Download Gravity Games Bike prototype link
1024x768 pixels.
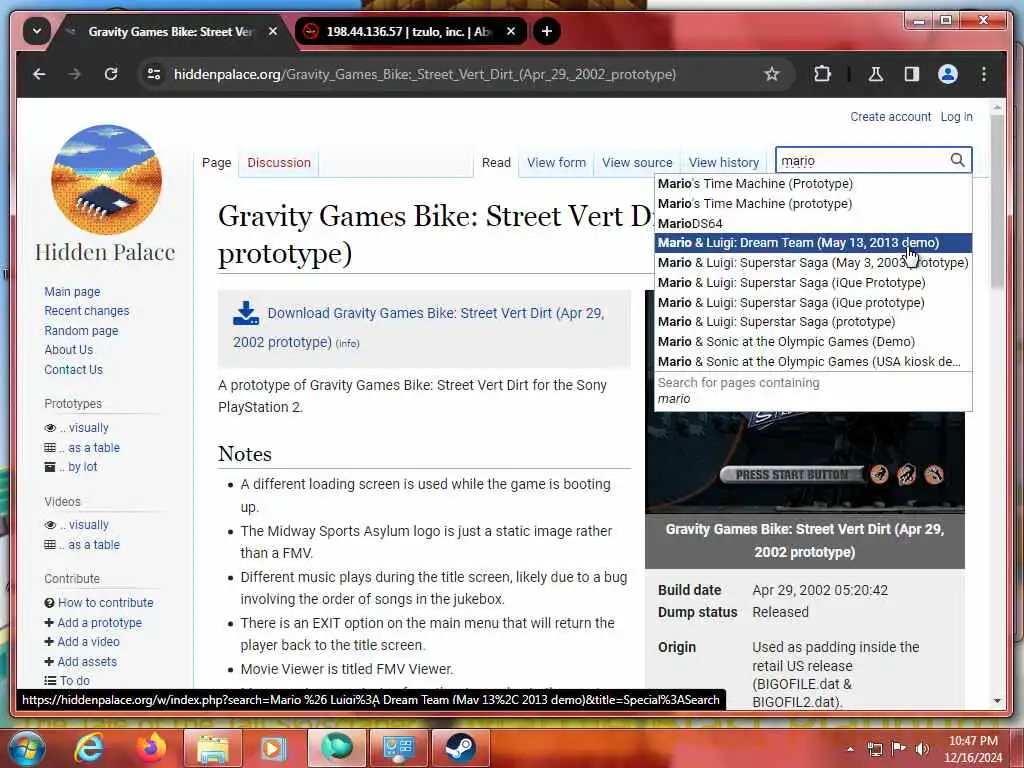click(x=419, y=327)
